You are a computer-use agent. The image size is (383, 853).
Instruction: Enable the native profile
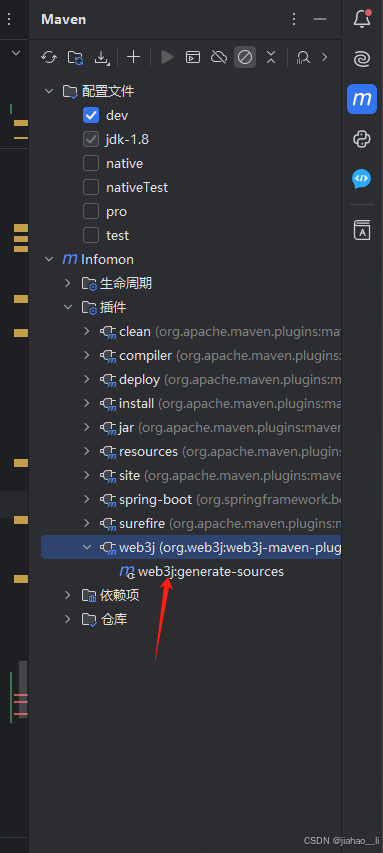pos(91,163)
